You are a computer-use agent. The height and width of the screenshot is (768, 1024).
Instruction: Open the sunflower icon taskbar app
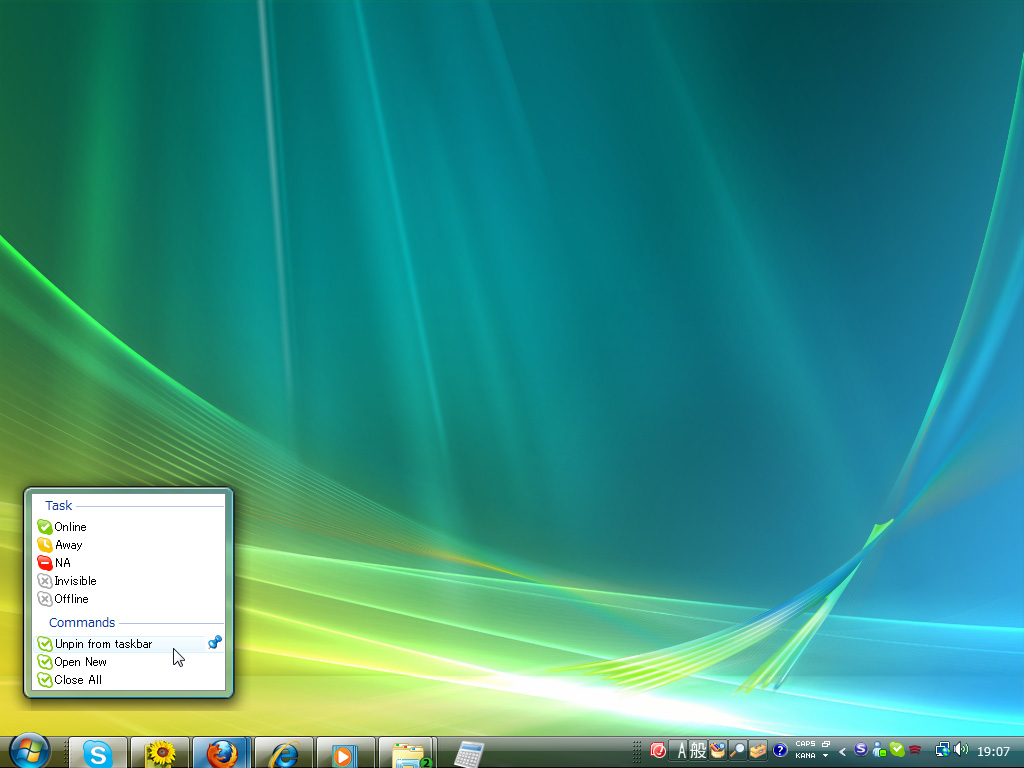(160, 752)
